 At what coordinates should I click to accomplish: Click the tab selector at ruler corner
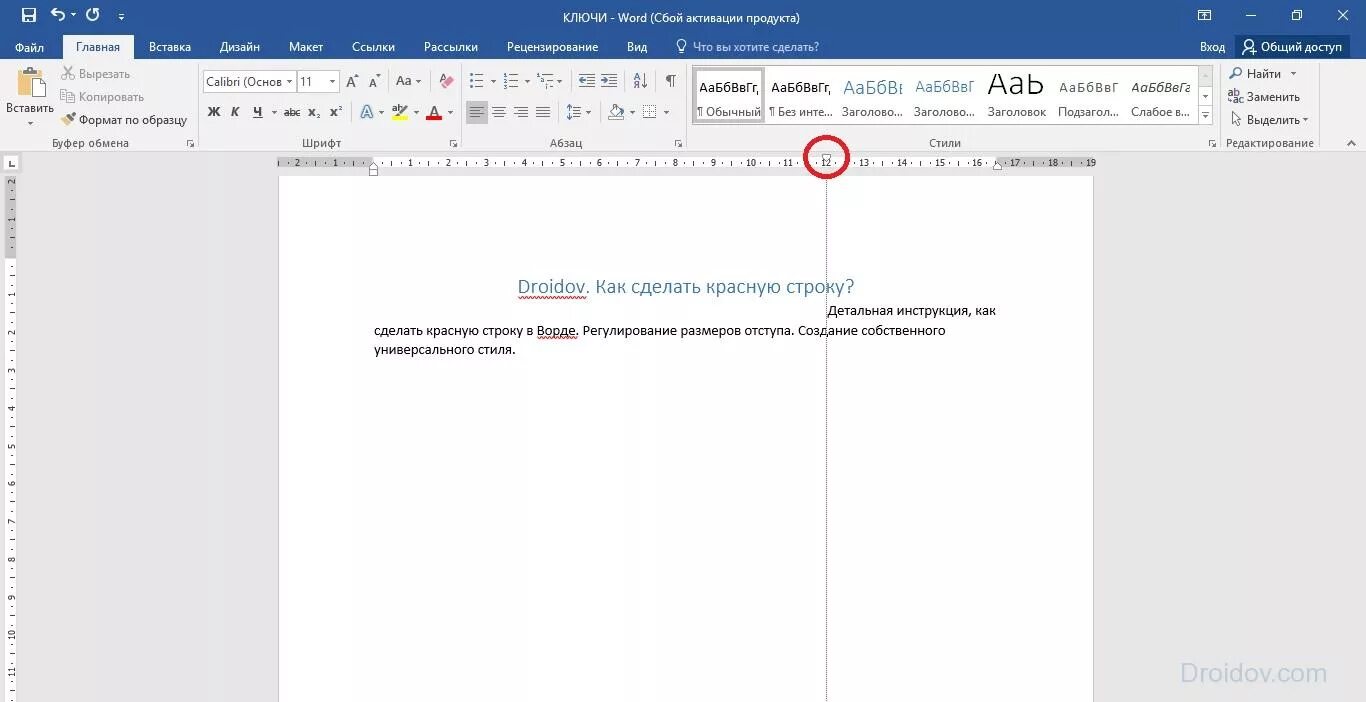10,162
